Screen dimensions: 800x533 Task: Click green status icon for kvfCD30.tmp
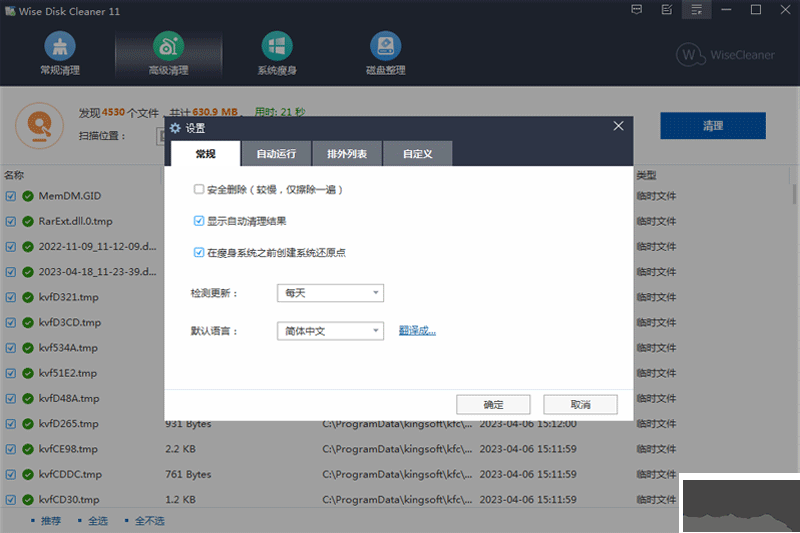click(x=28, y=500)
